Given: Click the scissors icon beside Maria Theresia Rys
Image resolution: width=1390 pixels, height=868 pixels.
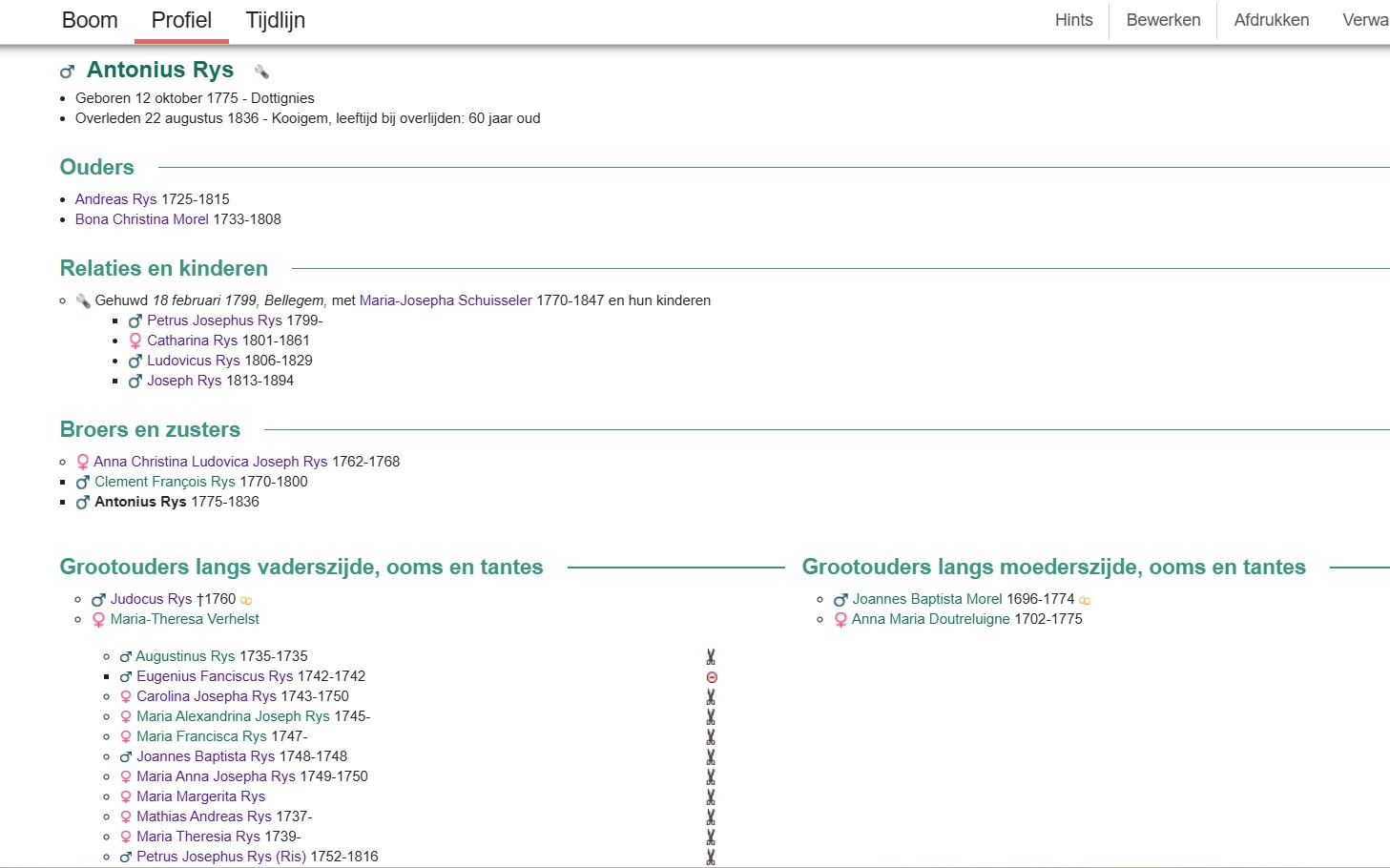Looking at the screenshot, I should [x=711, y=837].
